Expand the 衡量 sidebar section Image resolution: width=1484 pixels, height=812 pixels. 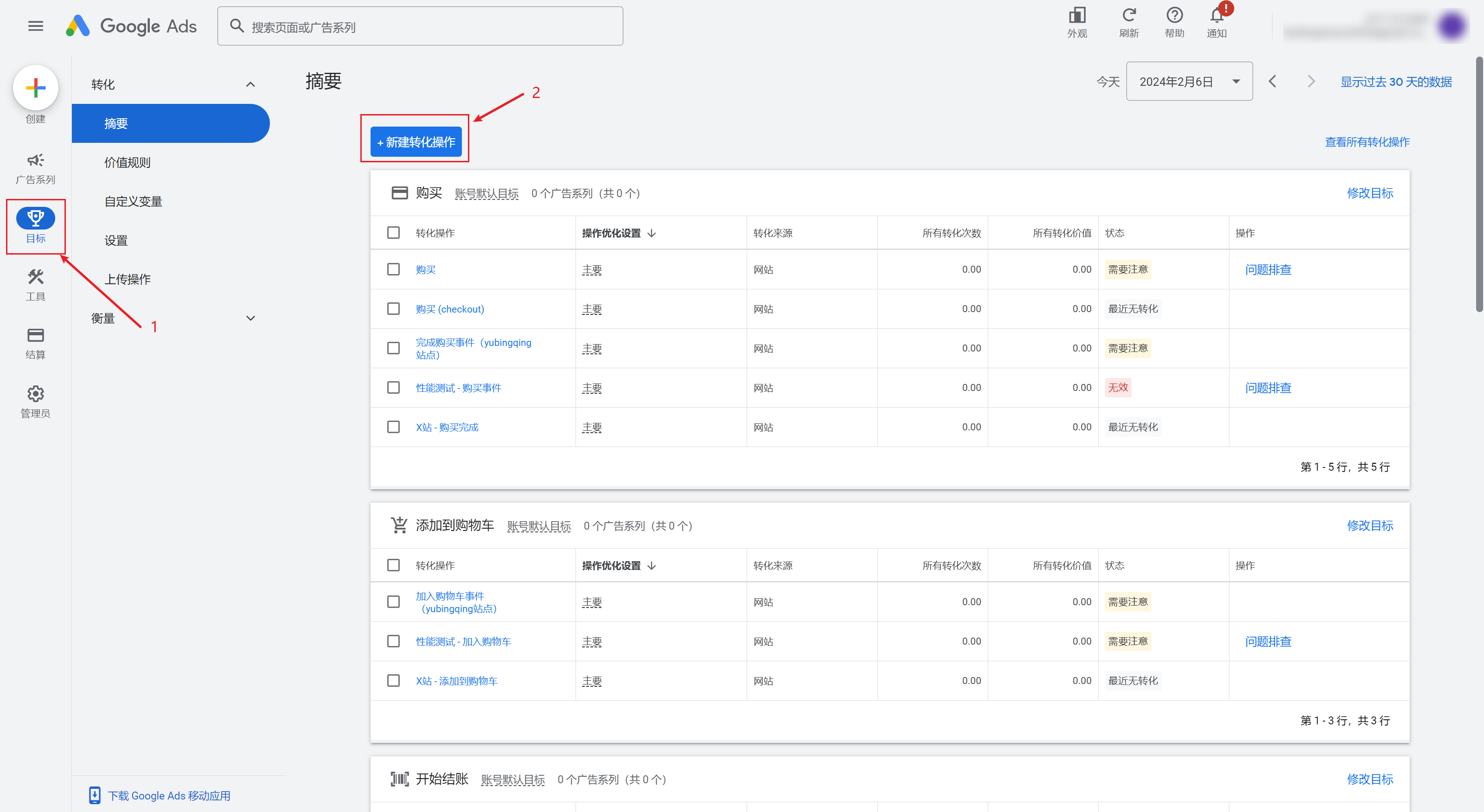point(250,318)
